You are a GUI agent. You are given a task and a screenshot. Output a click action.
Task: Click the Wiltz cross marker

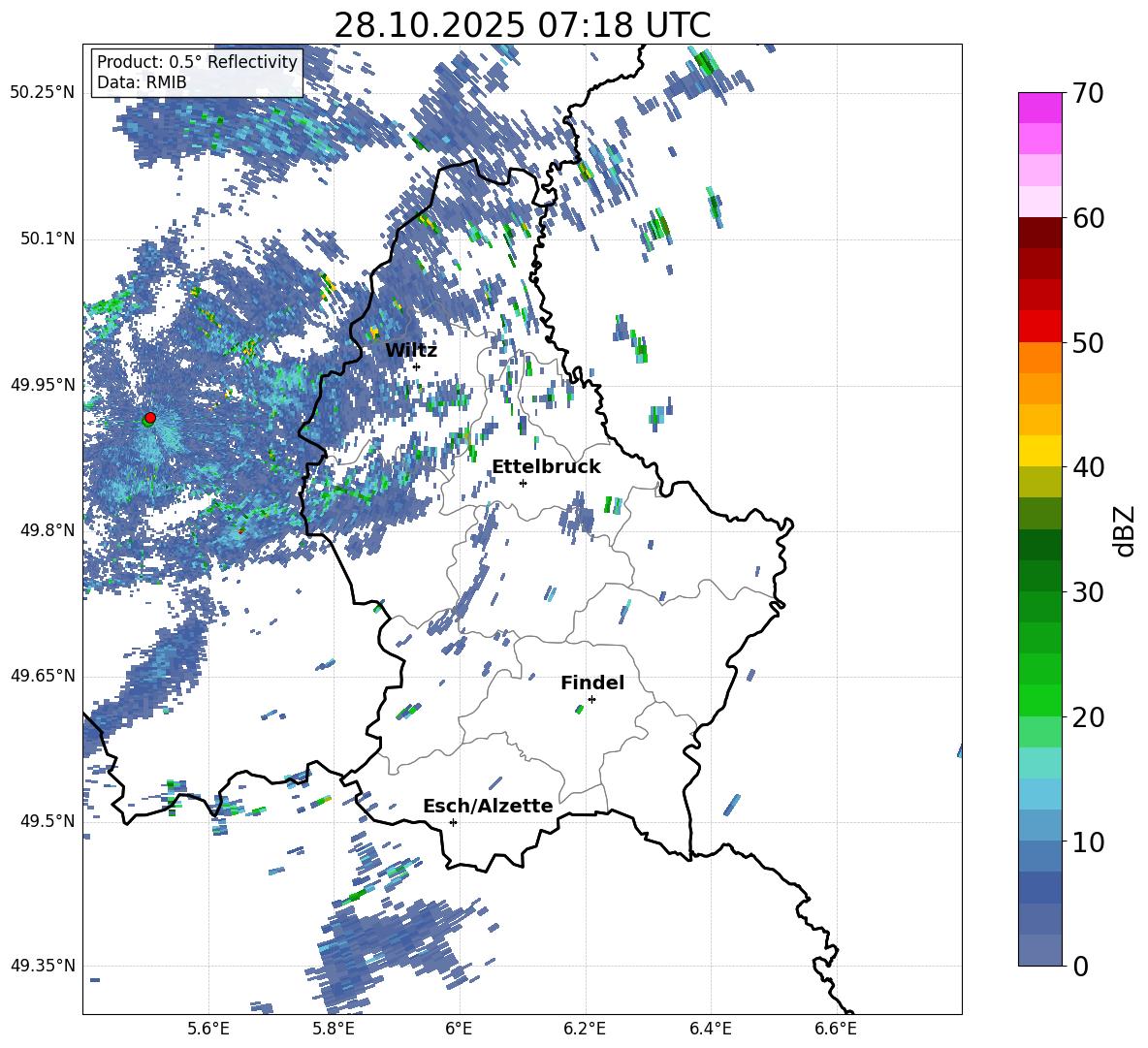(417, 366)
